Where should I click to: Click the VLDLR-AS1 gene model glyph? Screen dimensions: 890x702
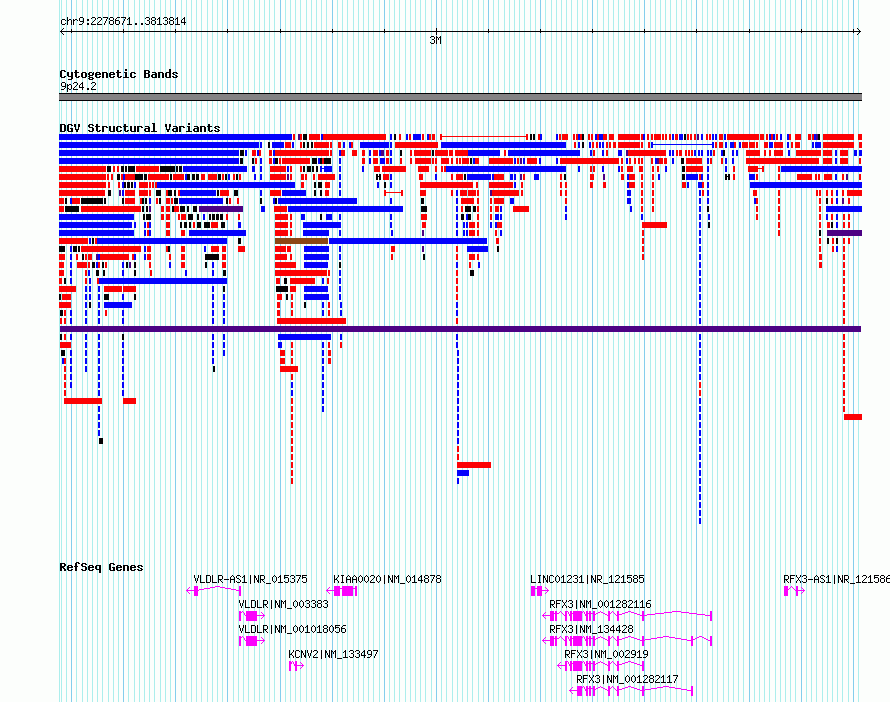pyautogui.click(x=214, y=591)
